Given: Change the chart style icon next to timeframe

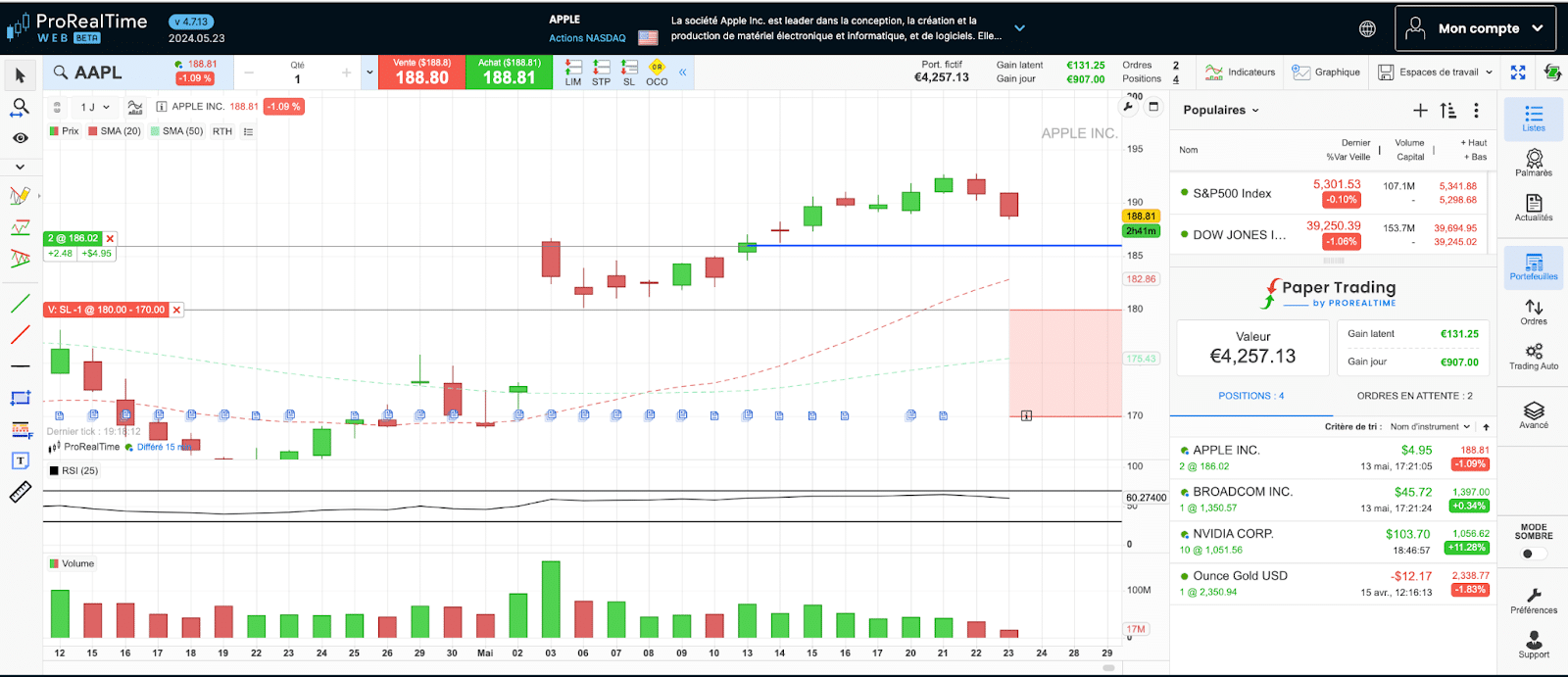Looking at the screenshot, I should [135, 107].
